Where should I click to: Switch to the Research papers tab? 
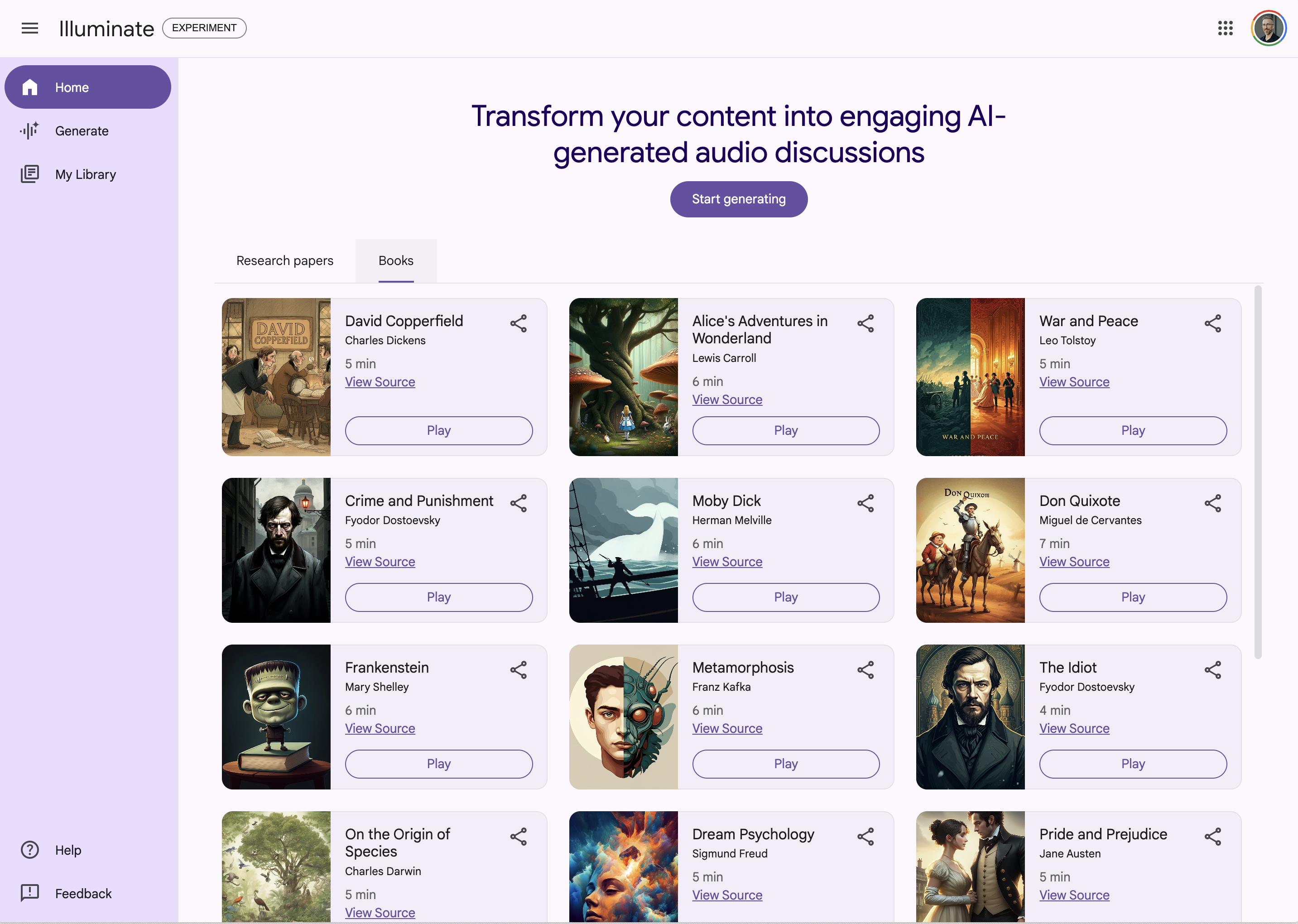pyautogui.click(x=284, y=260)
